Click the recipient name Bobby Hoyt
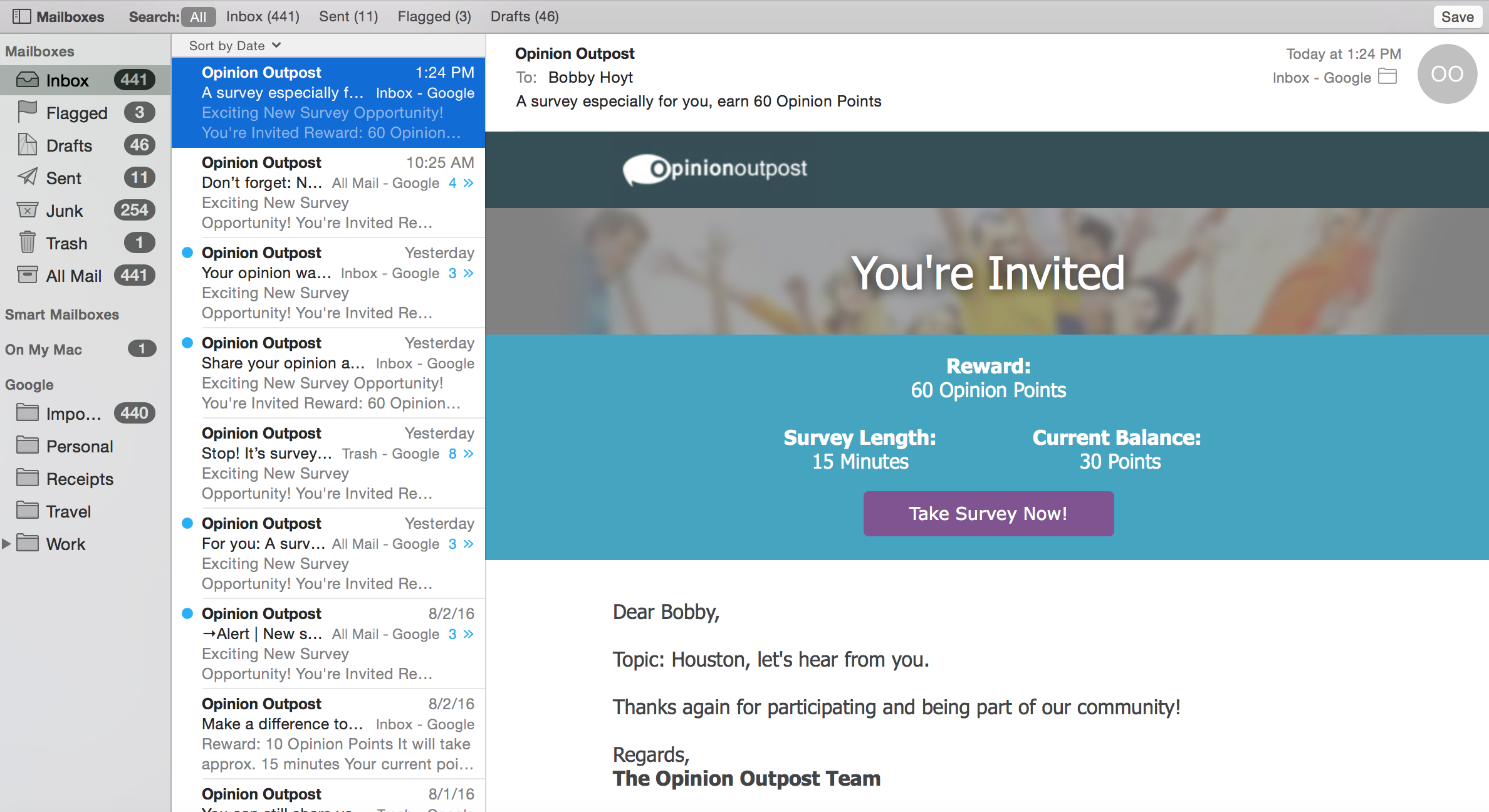 590,78
